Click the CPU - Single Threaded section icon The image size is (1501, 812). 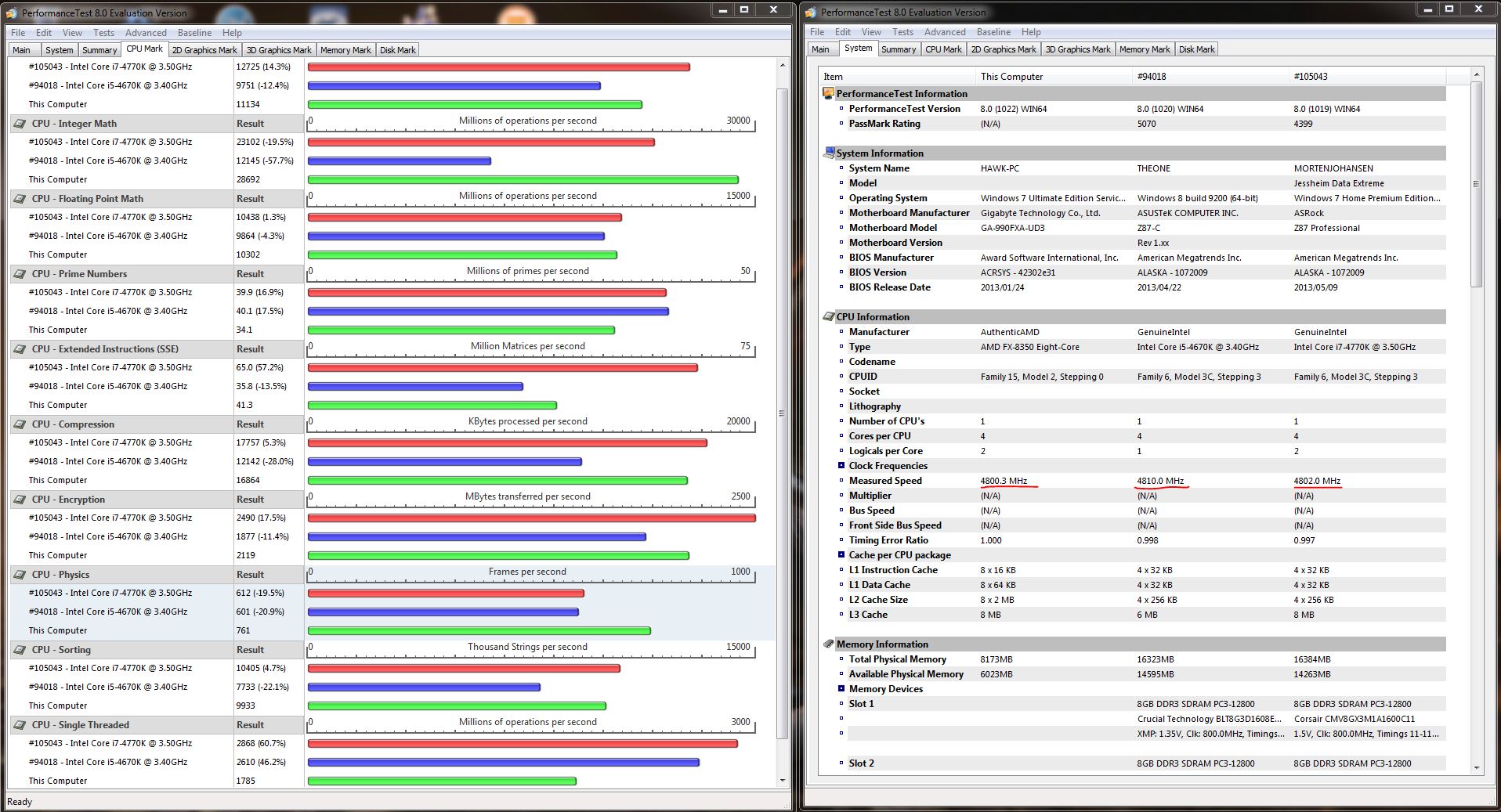(20, 725)
